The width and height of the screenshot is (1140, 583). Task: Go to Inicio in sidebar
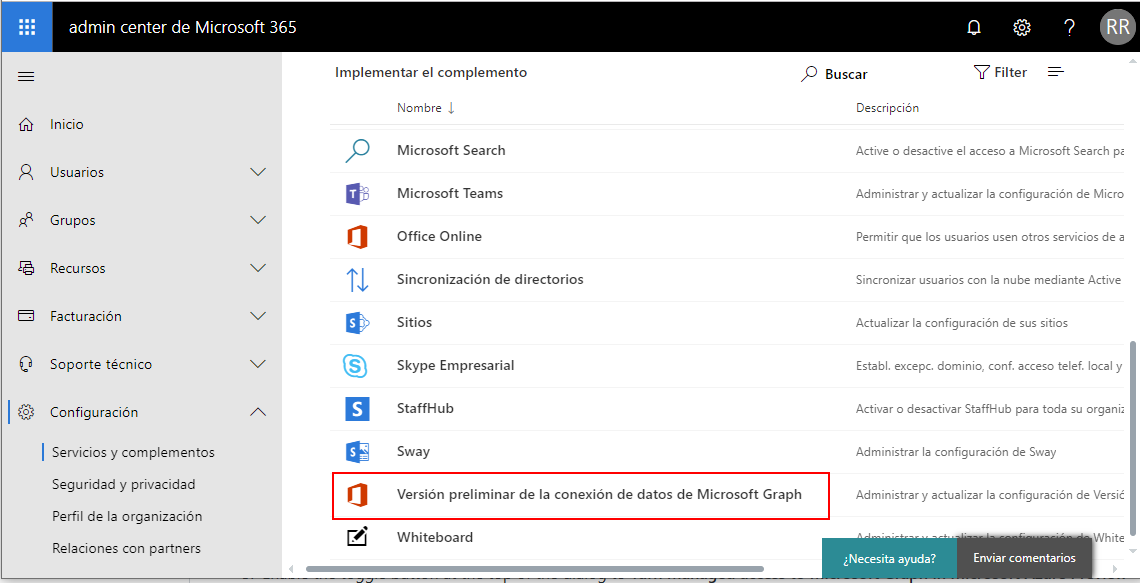tap(67, 124)
